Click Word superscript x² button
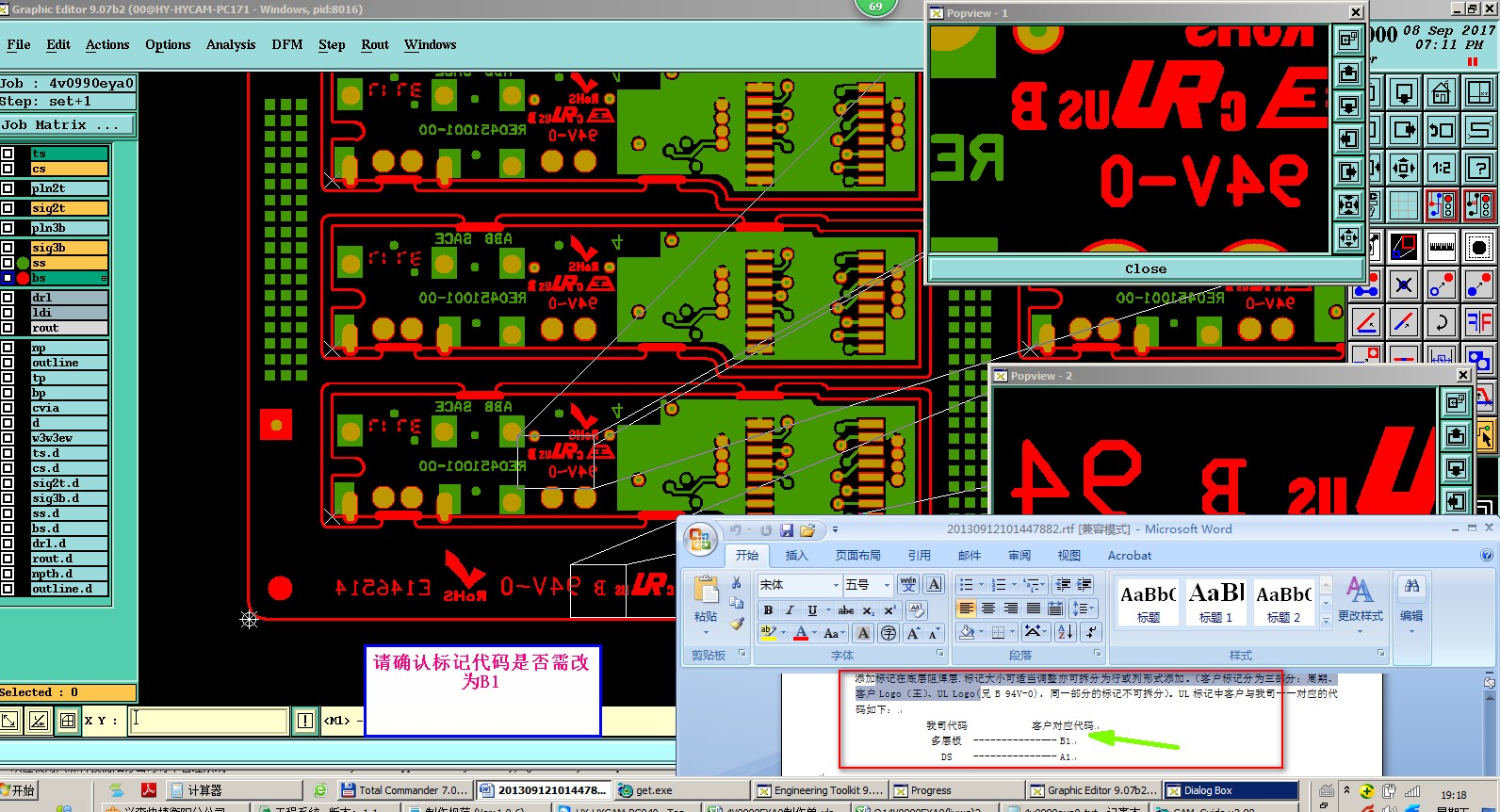This screenshot has width=1500, height=812. tap(889, 610)
